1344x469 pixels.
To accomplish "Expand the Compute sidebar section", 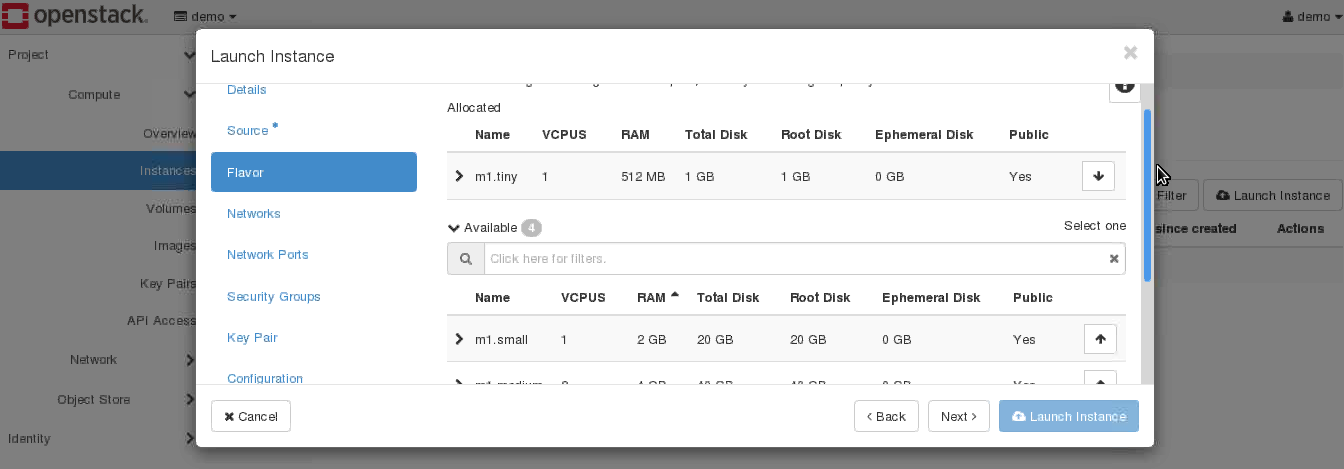I will pos(98,95).
